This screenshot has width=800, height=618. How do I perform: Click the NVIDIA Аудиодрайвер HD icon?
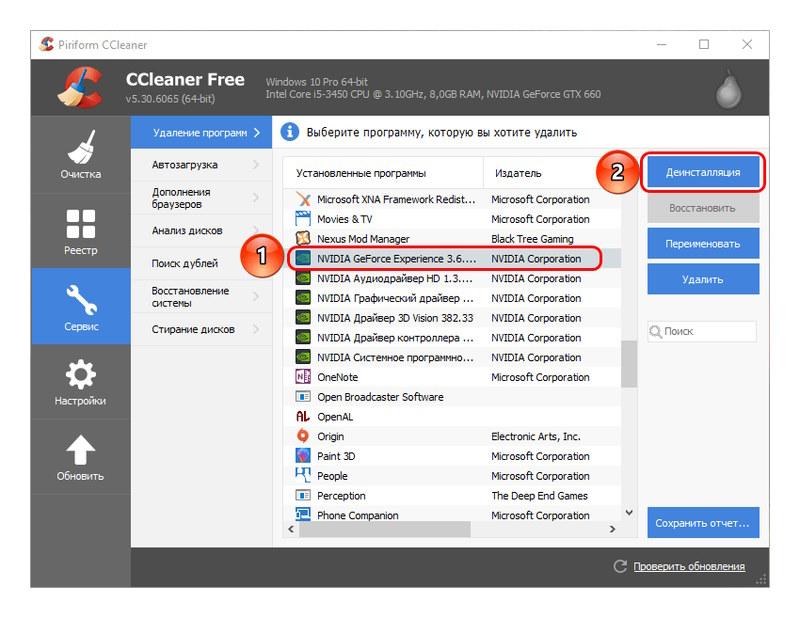pos(303,278)
